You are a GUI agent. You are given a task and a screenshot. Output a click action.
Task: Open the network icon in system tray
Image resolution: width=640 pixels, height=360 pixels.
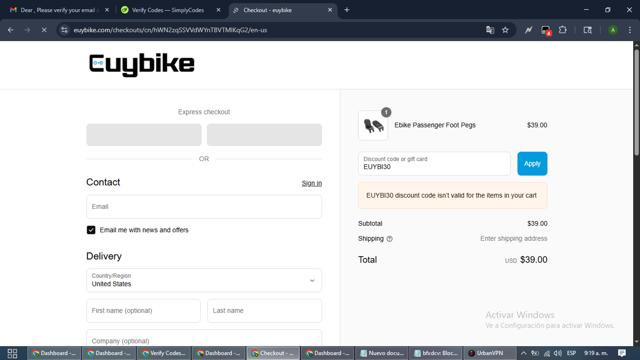[x=547, y=353]
